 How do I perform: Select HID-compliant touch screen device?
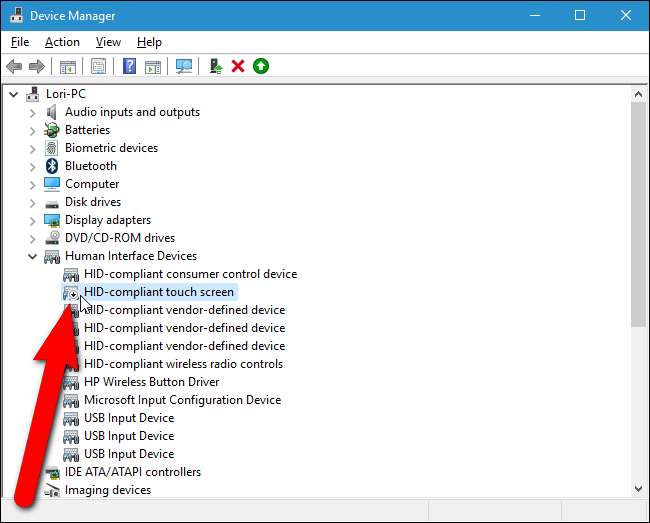[x=158, y=292]
